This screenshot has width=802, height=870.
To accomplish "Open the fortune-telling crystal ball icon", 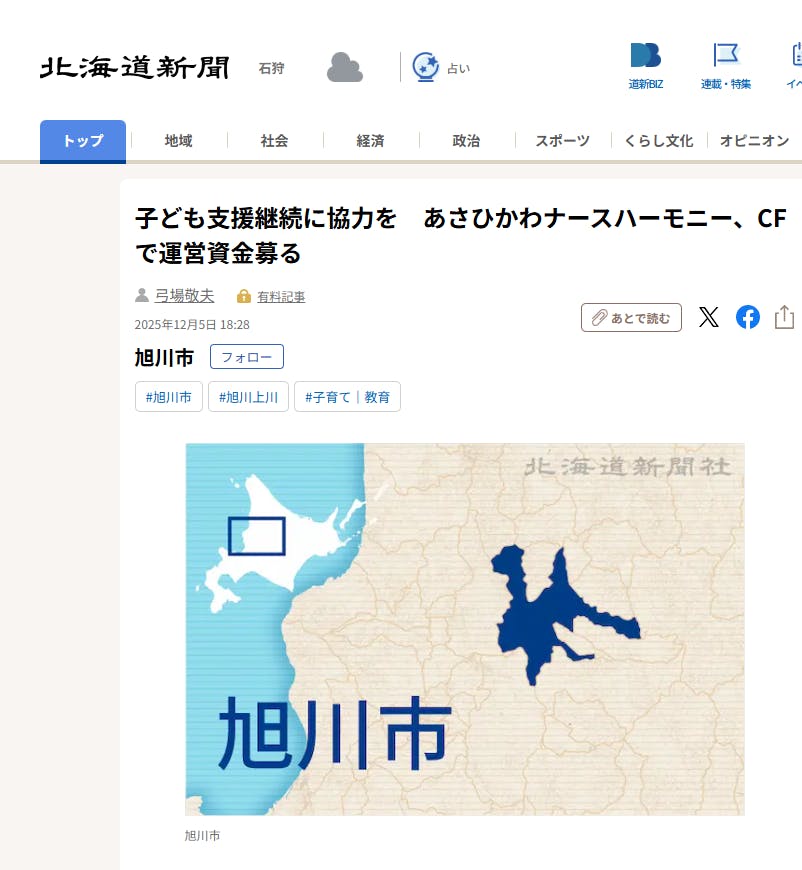I will (x=426, y=67).
